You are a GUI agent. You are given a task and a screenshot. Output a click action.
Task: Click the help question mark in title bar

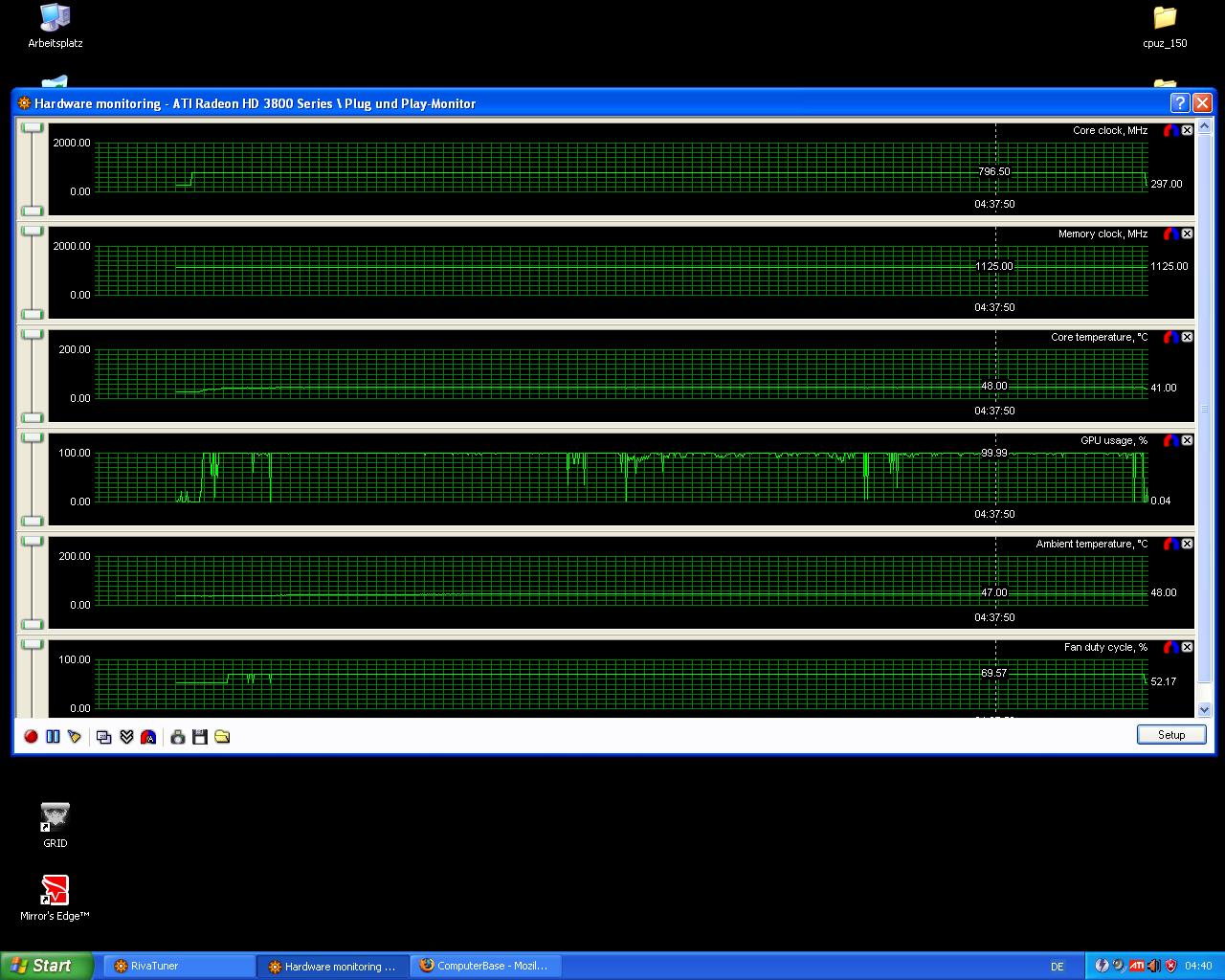(1180, 102)
